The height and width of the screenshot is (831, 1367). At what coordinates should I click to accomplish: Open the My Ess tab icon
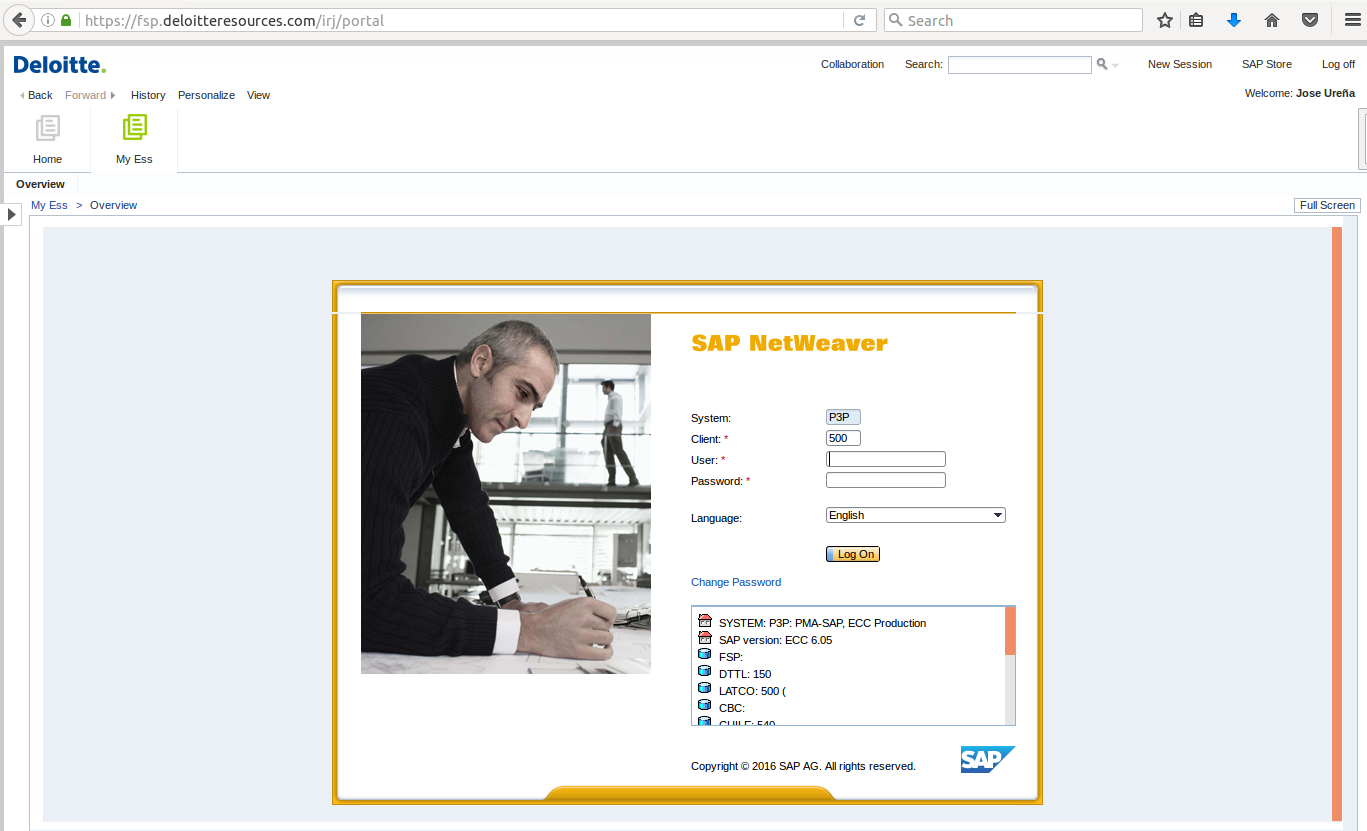(134, 127)
